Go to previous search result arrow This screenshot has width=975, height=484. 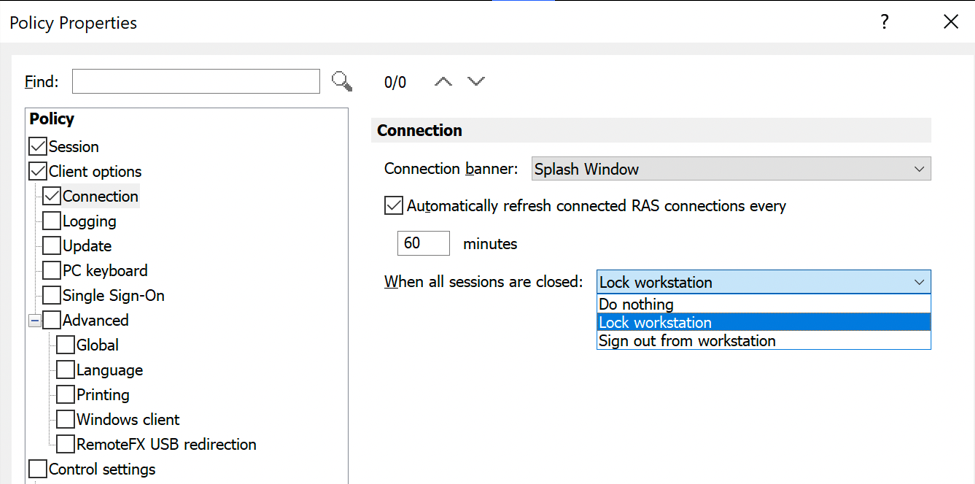pyautogui.click(x=443, y=81)
